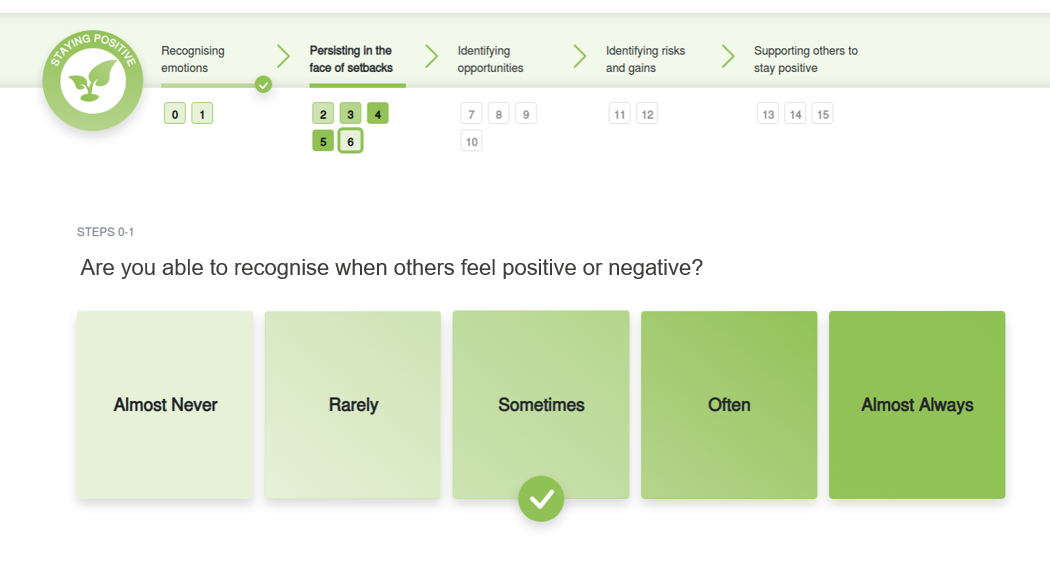Jump to step 0
1050x573 pixels.
(175, 114)
